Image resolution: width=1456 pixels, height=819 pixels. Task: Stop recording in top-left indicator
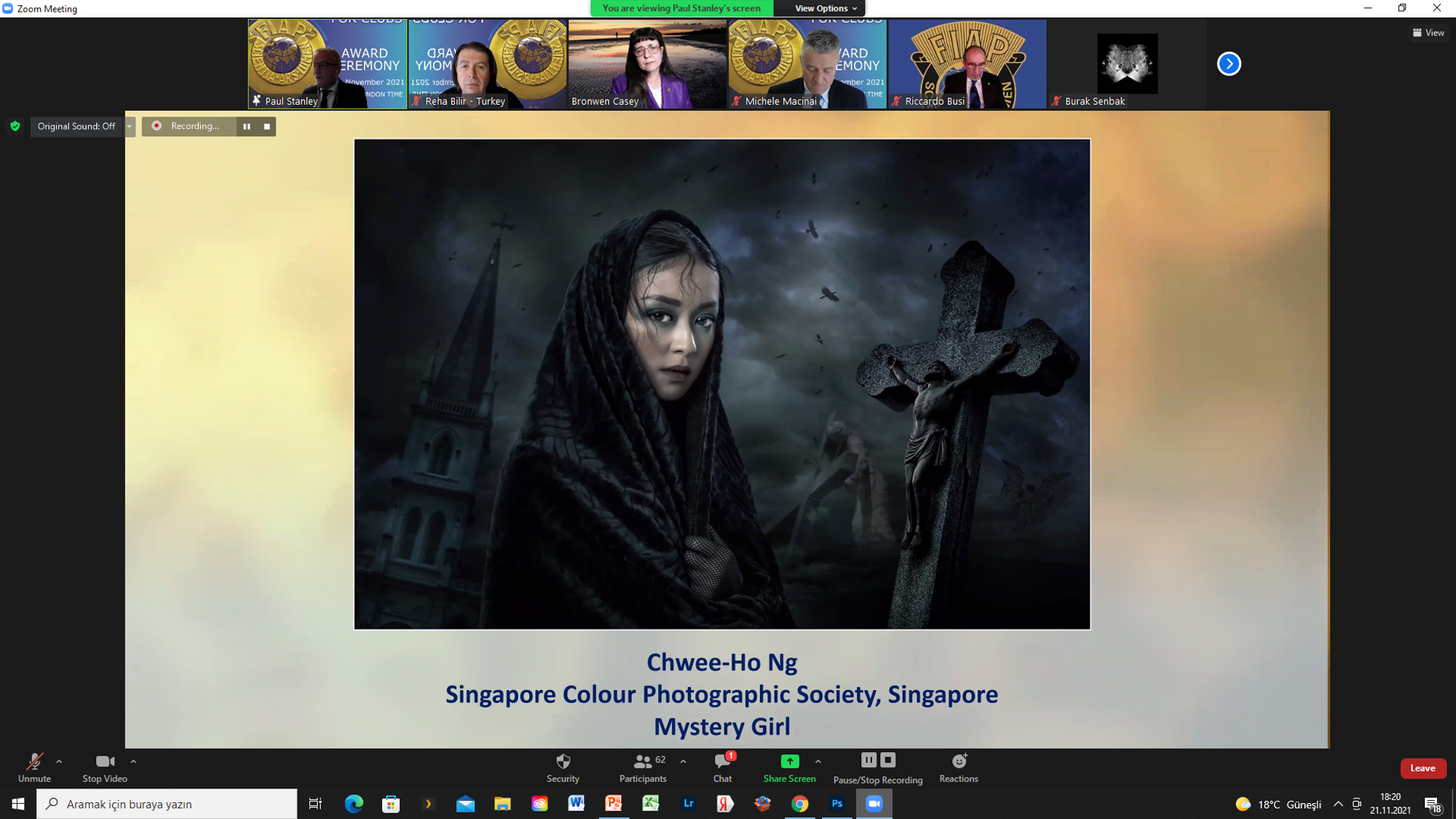point(267,126)
